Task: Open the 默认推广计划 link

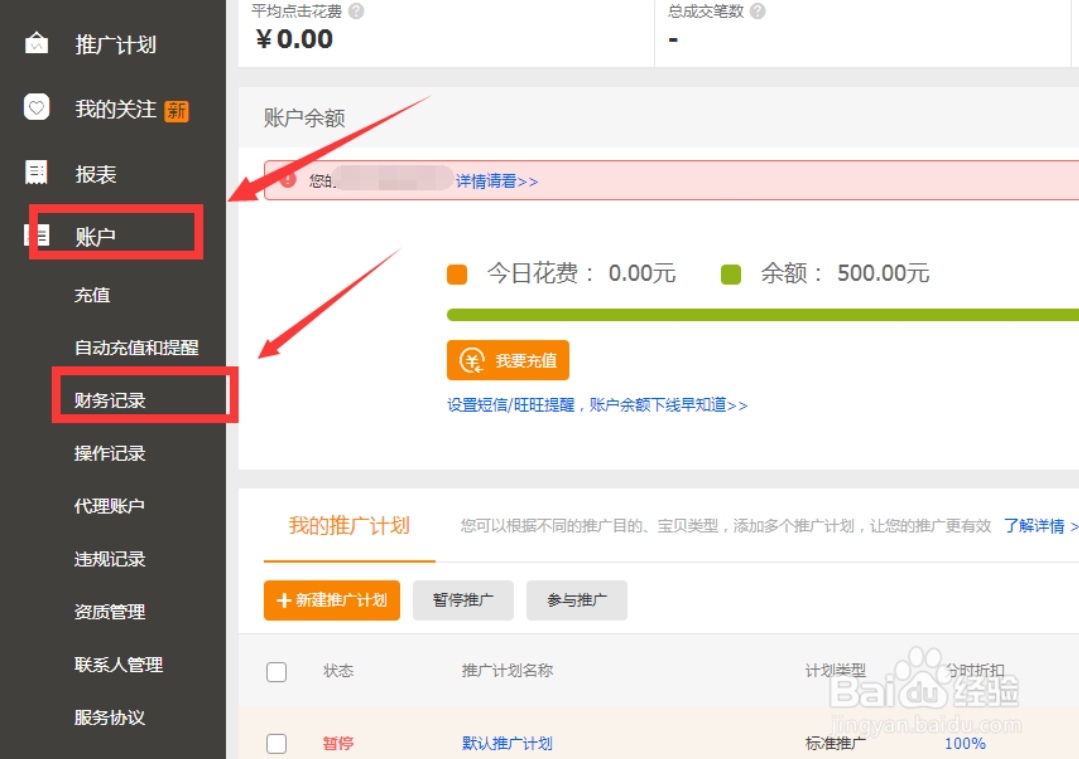Action: (x=506, y=743)
